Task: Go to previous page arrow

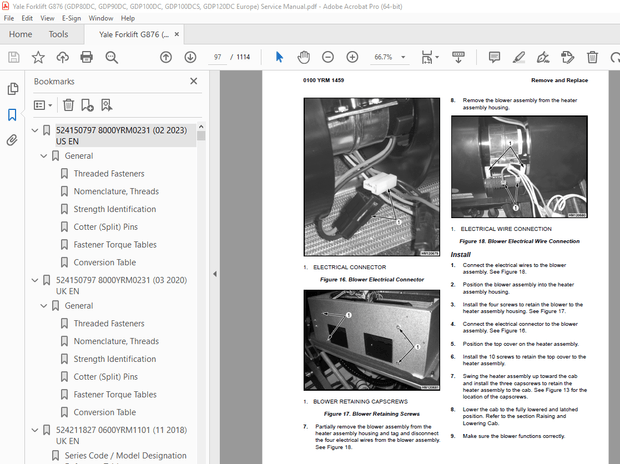Action: 166,57
